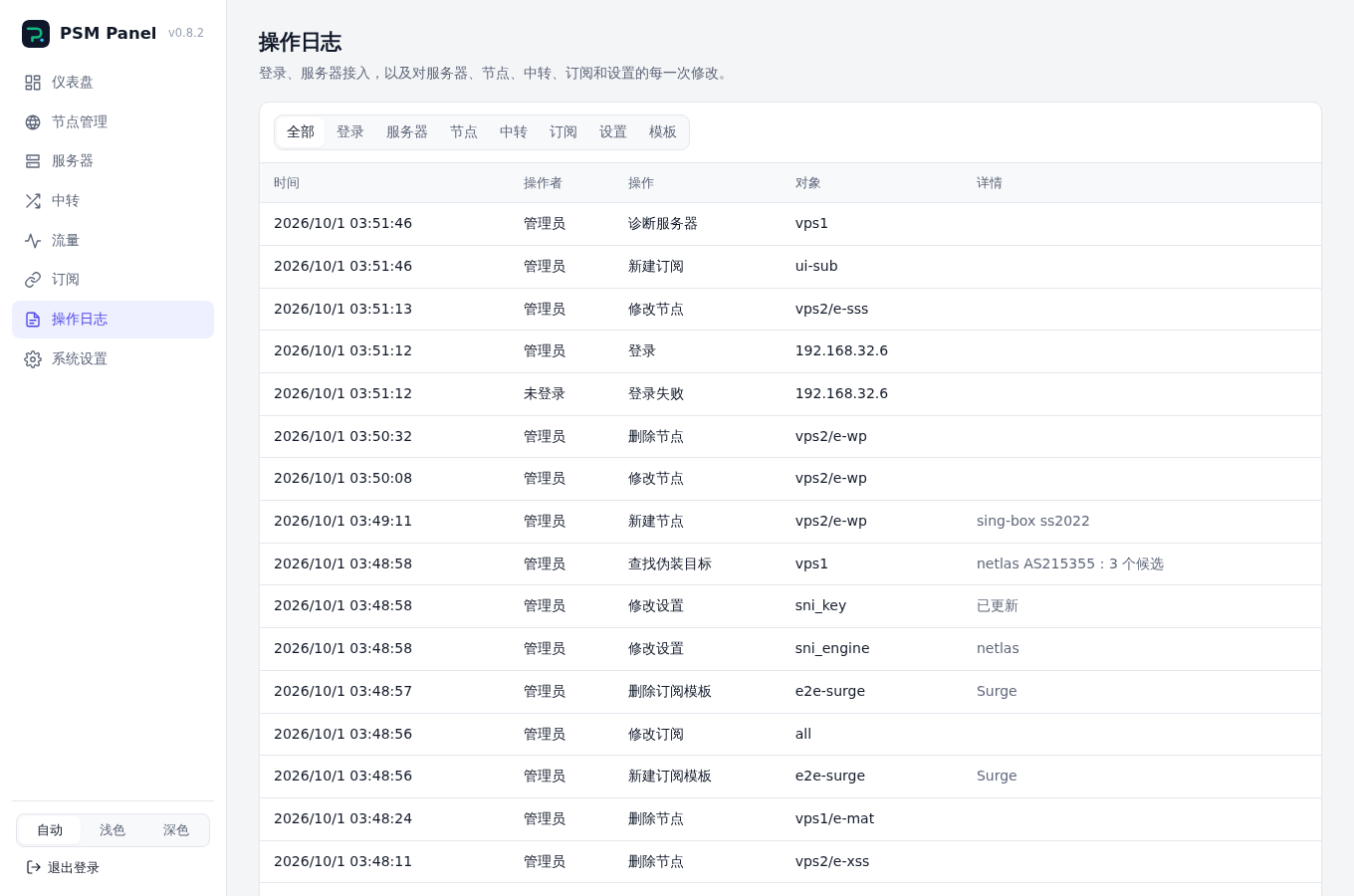Click the globe icon for 节点管理
Viewport: 1354px width, 896px height.
coord(33,122)
